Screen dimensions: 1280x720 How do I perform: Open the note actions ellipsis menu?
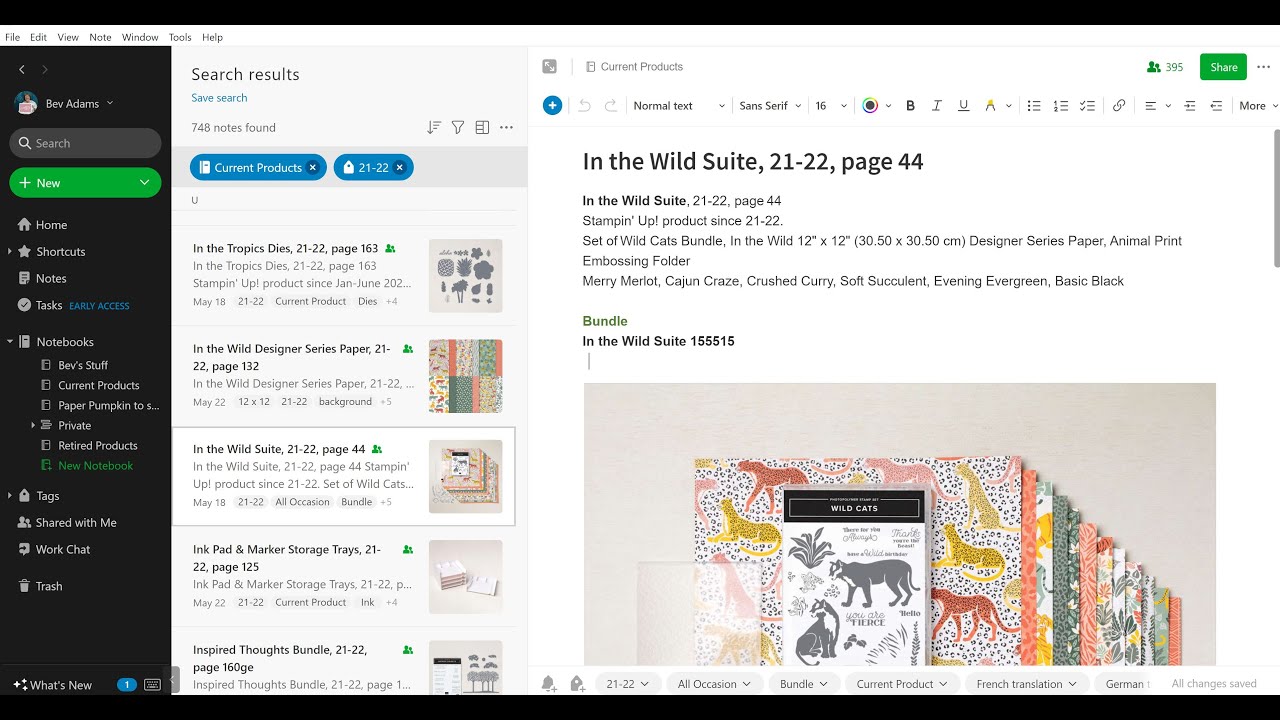(1264, 67)
